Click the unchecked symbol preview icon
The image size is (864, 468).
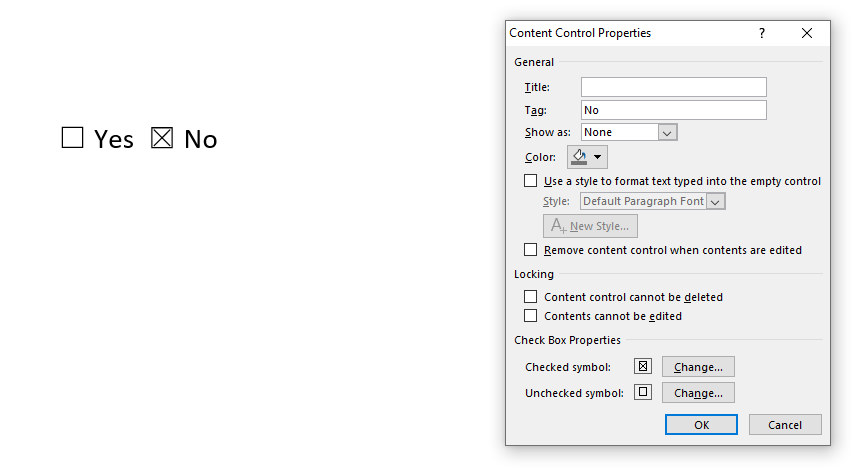[643, 393]
